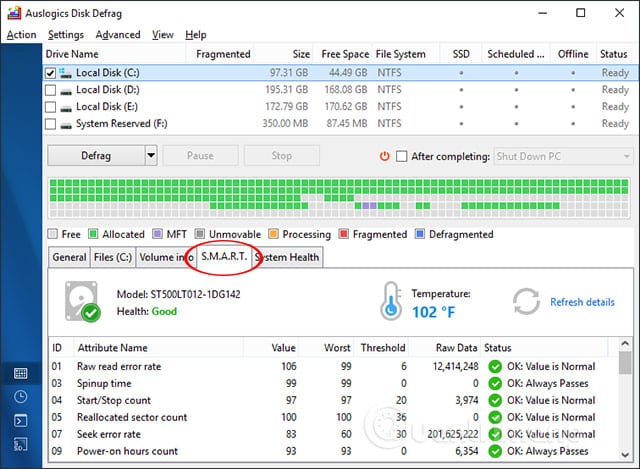Sort attributes by Attribute Name header
The width and height of the screenshot is (640, 469).
pos(158,348)
